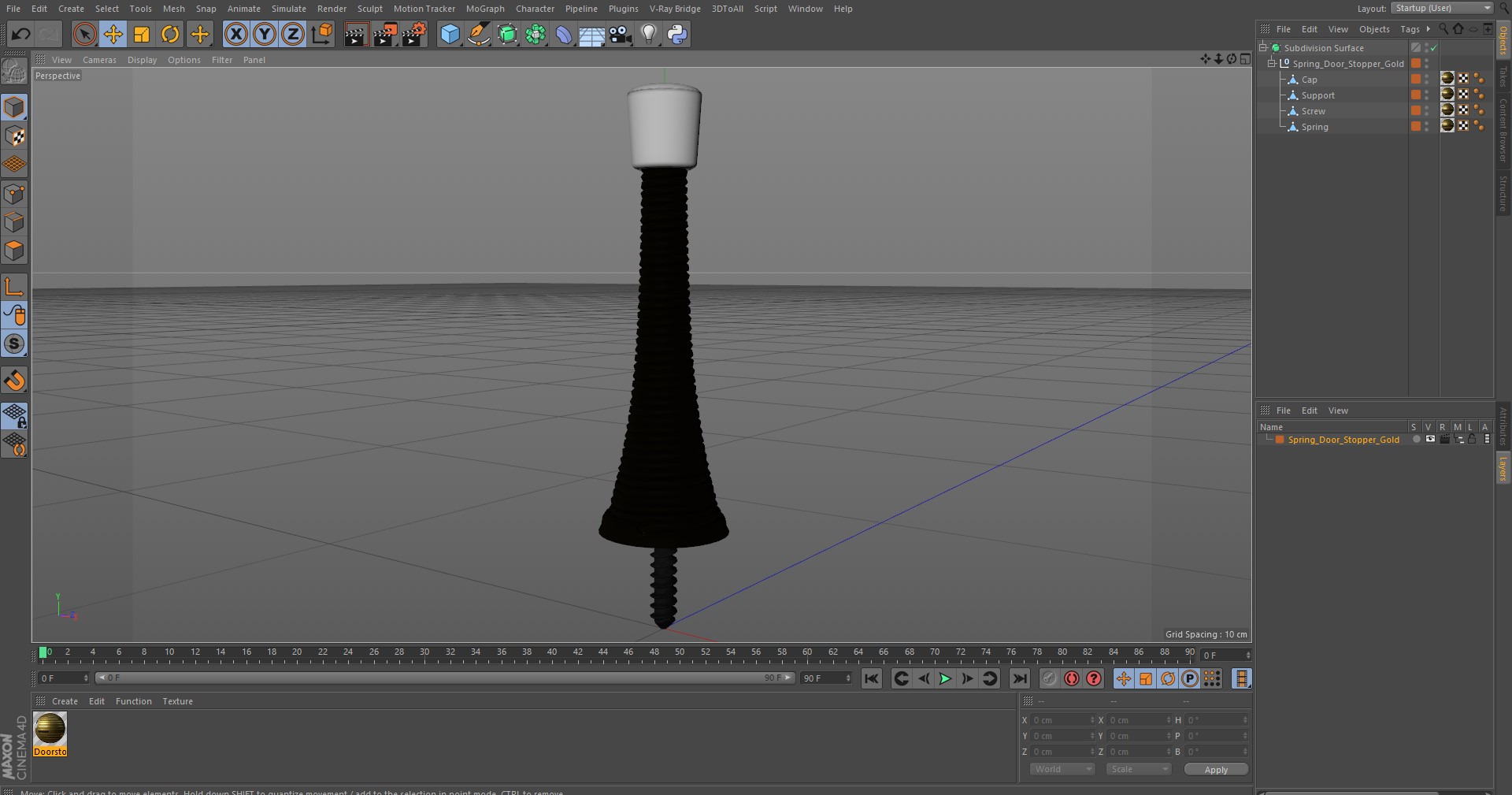The width and height of the screenshot is (1512, 795).
Task: Toggle Subdivision Surface enable checkmark
Action: [1433, 48]
